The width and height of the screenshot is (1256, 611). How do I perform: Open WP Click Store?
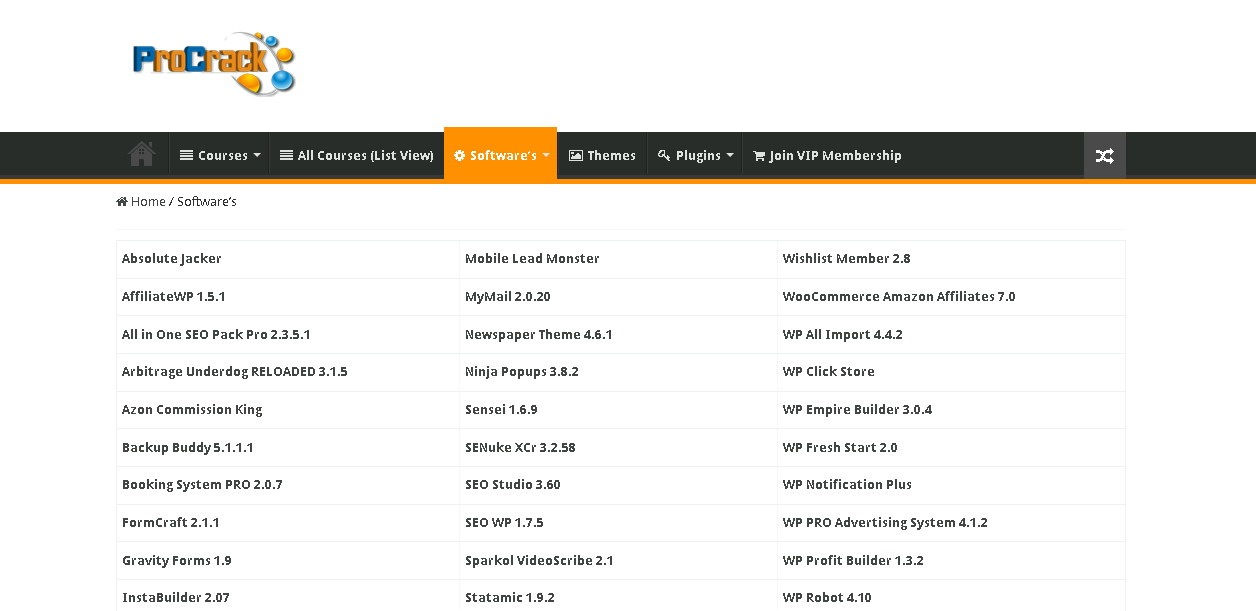pos(829,372)
